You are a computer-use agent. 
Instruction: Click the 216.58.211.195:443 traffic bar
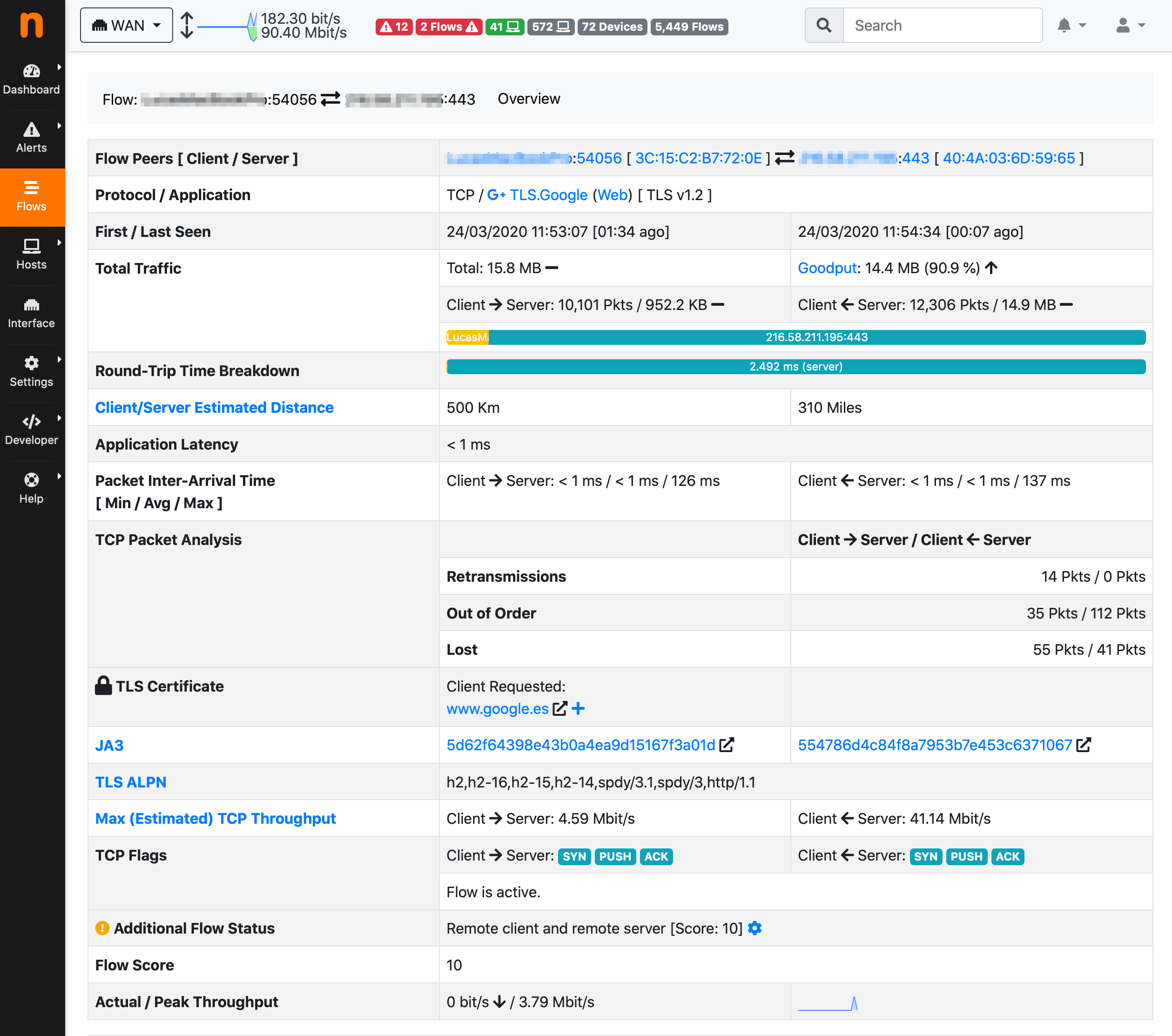pyautogui.click(x=816, y=337)
